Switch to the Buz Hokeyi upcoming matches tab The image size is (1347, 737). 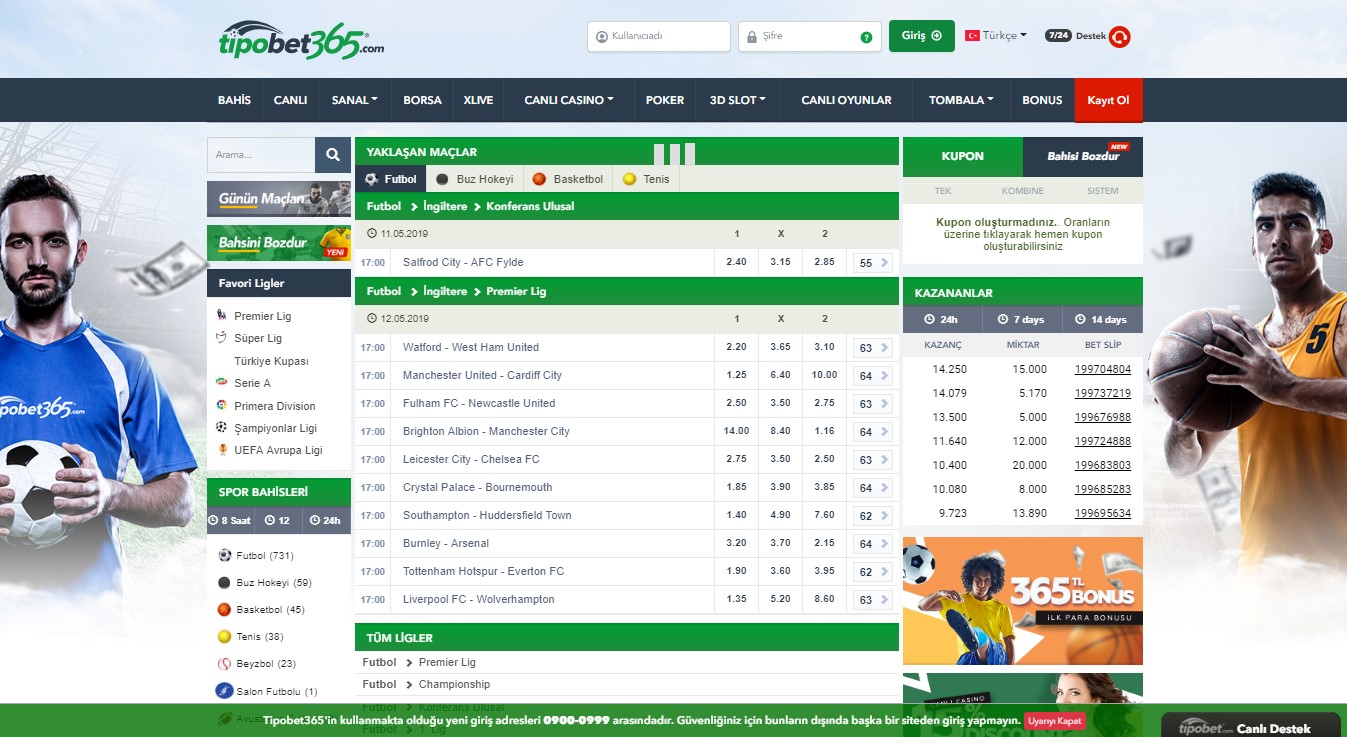pos(475,179)
